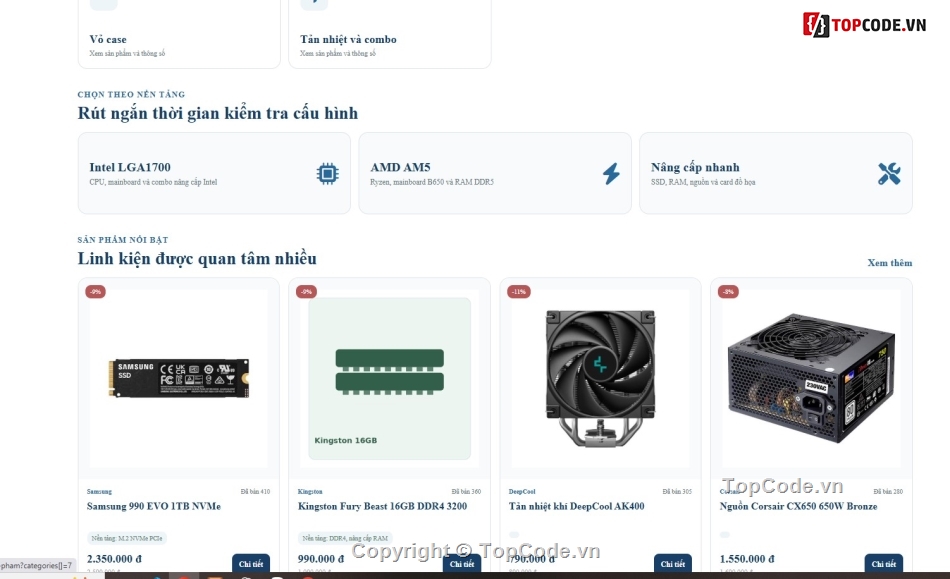Open Kingston Fury Beast 16GB DDR4 3200
The width and height of the screenshot is (950, 579).
[382, 506]
